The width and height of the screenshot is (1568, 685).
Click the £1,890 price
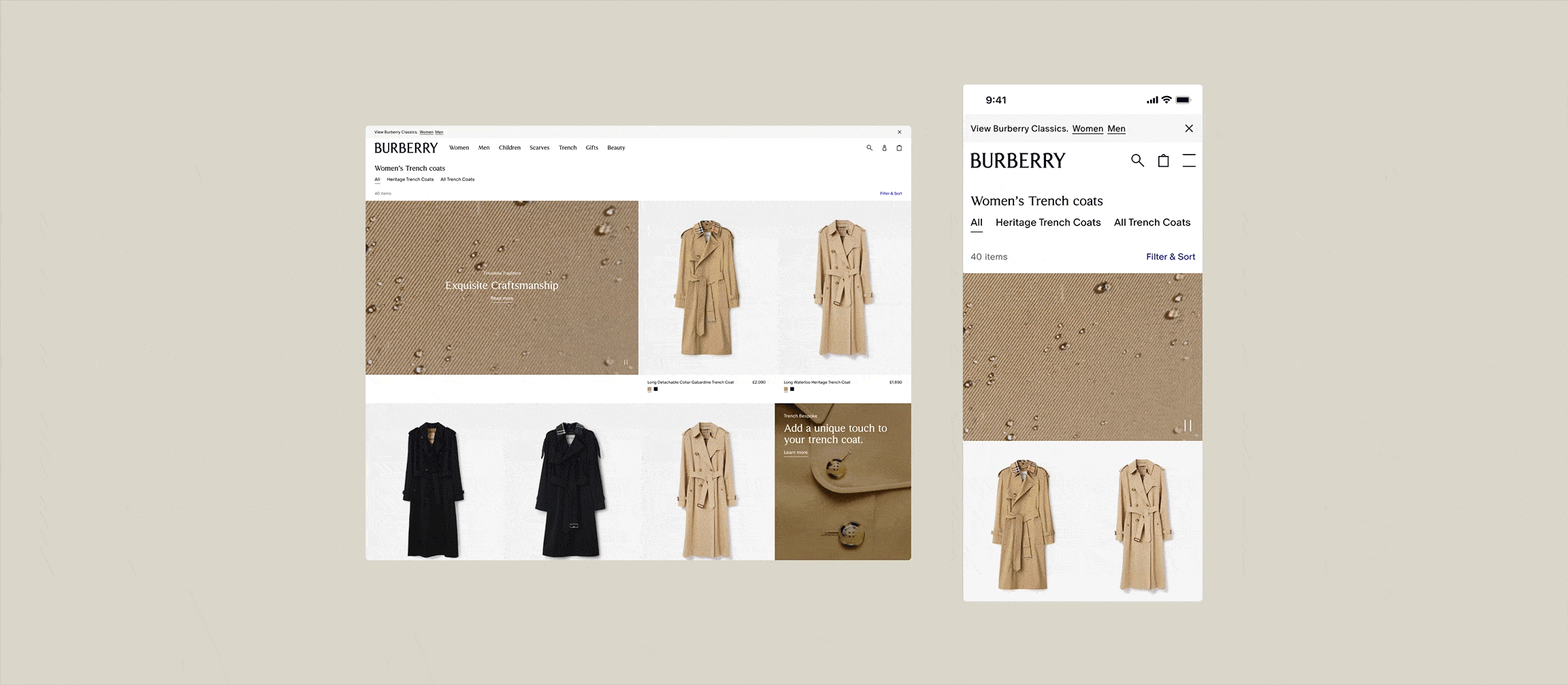click(x=896, y=382)
